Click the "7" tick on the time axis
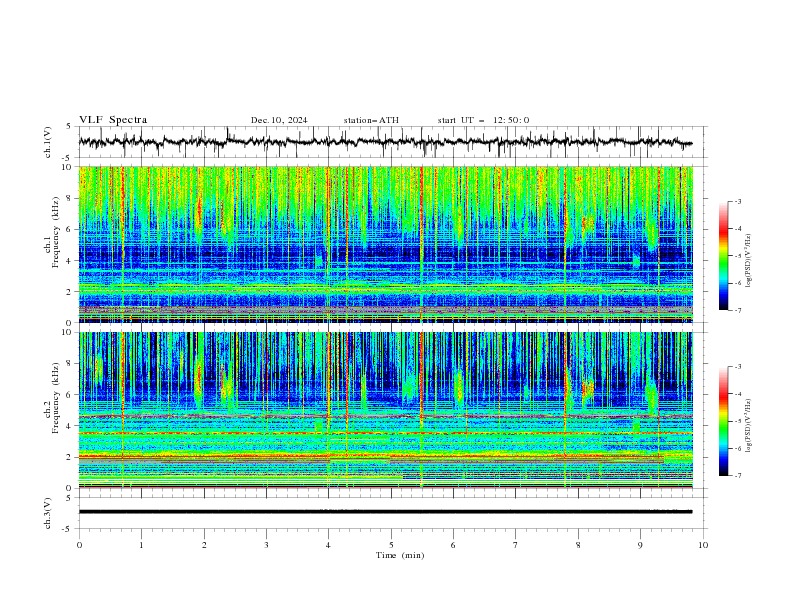Image resolution: width=792 pixels, height=612 pixels. click(x=516, y=545)
